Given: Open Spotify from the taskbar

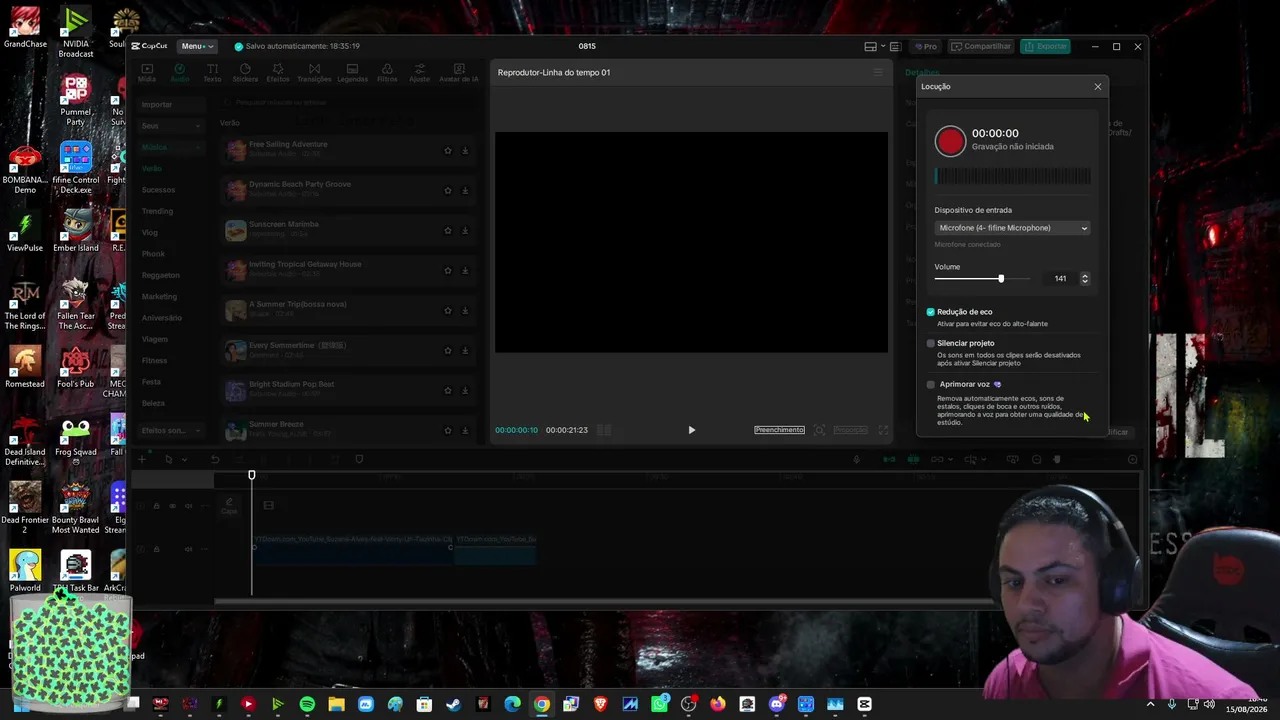Looking at the screenshot, I should pos(307,704).
